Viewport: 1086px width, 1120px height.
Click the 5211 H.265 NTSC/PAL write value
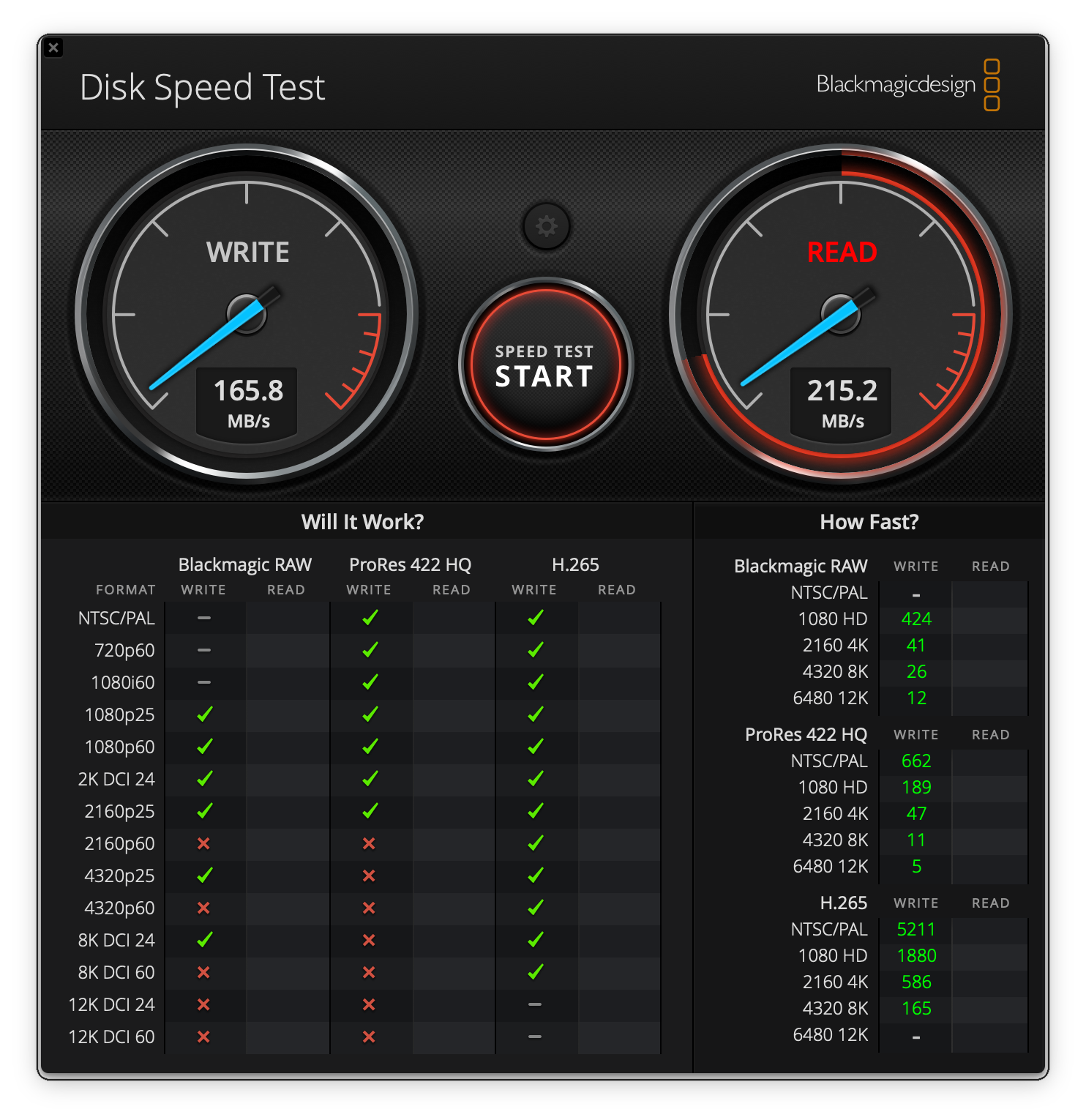915,929
